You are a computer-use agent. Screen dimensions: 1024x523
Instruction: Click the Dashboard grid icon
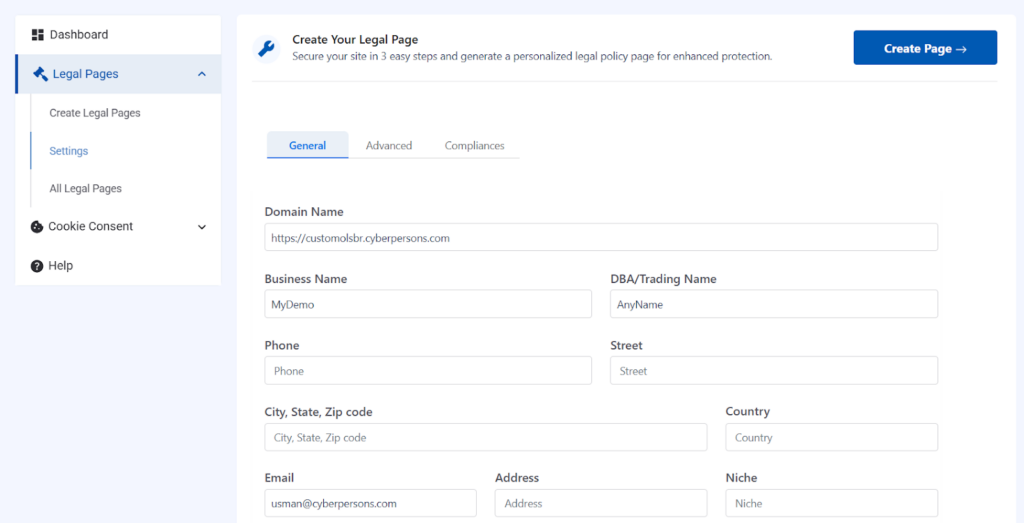37,35
